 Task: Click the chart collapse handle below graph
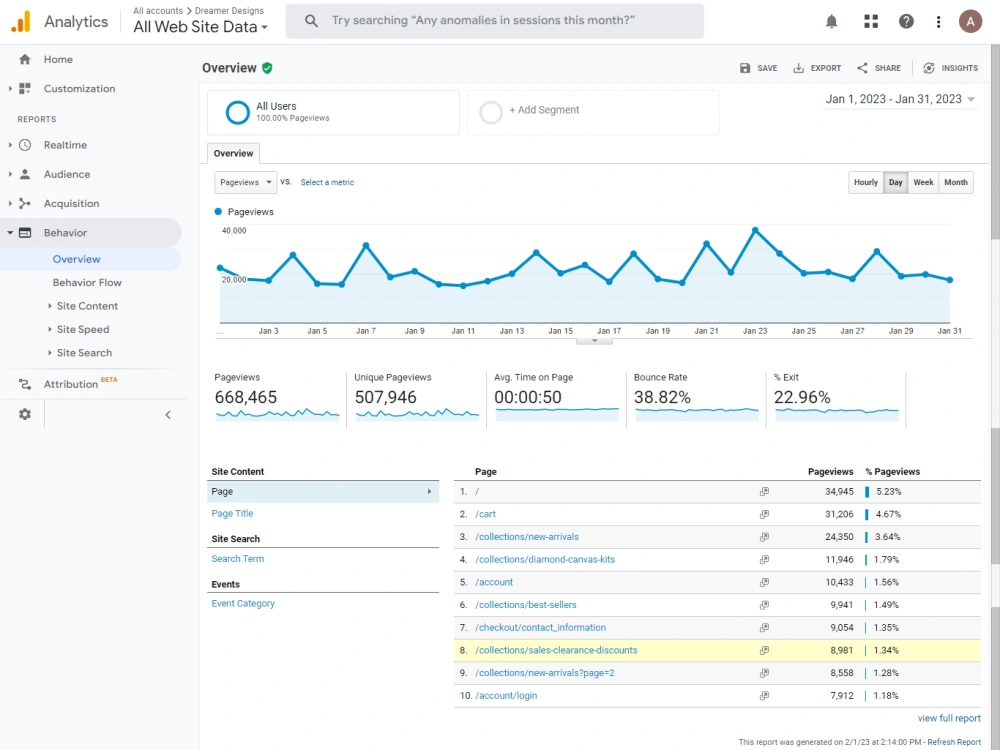coord(594,341)
